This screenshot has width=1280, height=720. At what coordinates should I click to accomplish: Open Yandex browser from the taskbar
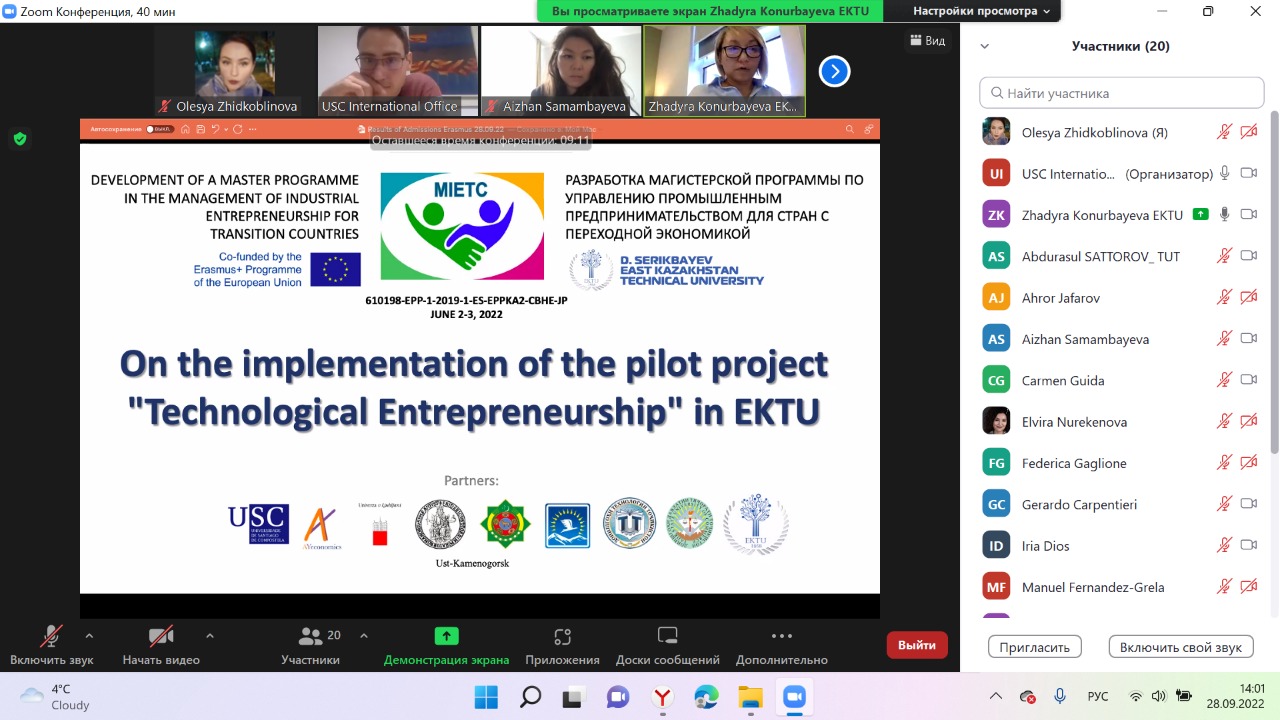coord(662,697)
